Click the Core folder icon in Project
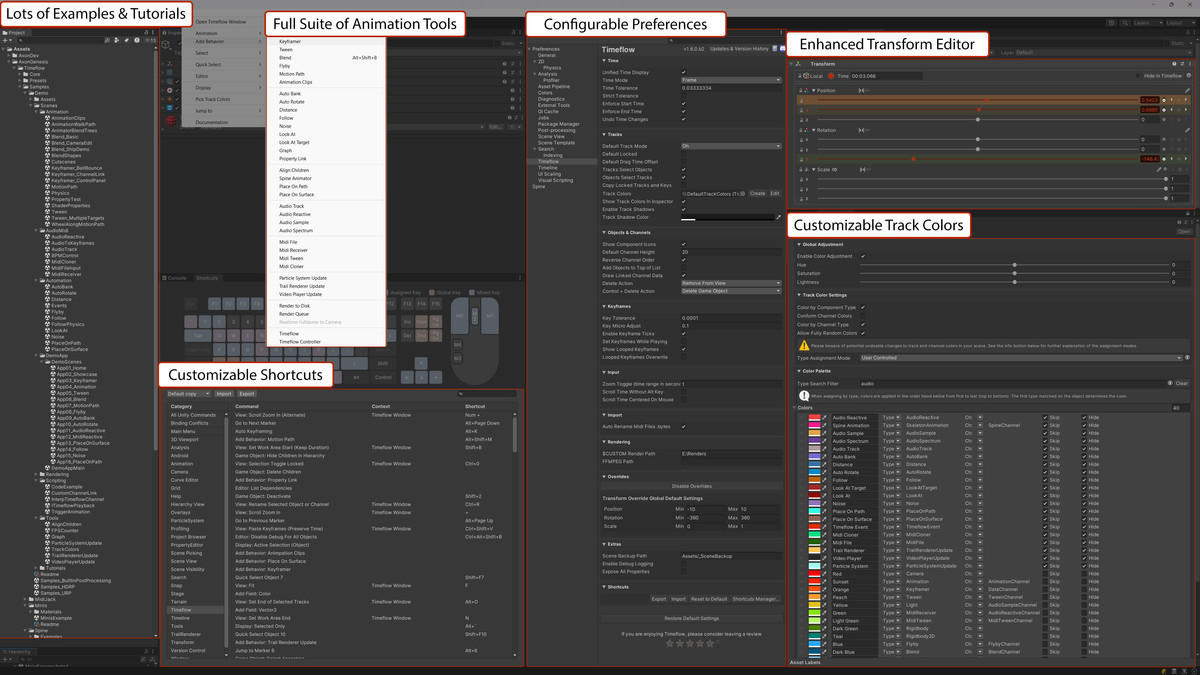This screenshot has width=1200, height=675. [27, 74]
